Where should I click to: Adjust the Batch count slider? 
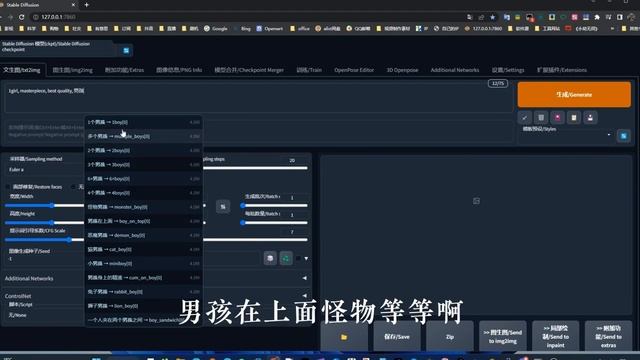[x=275, y=205]
